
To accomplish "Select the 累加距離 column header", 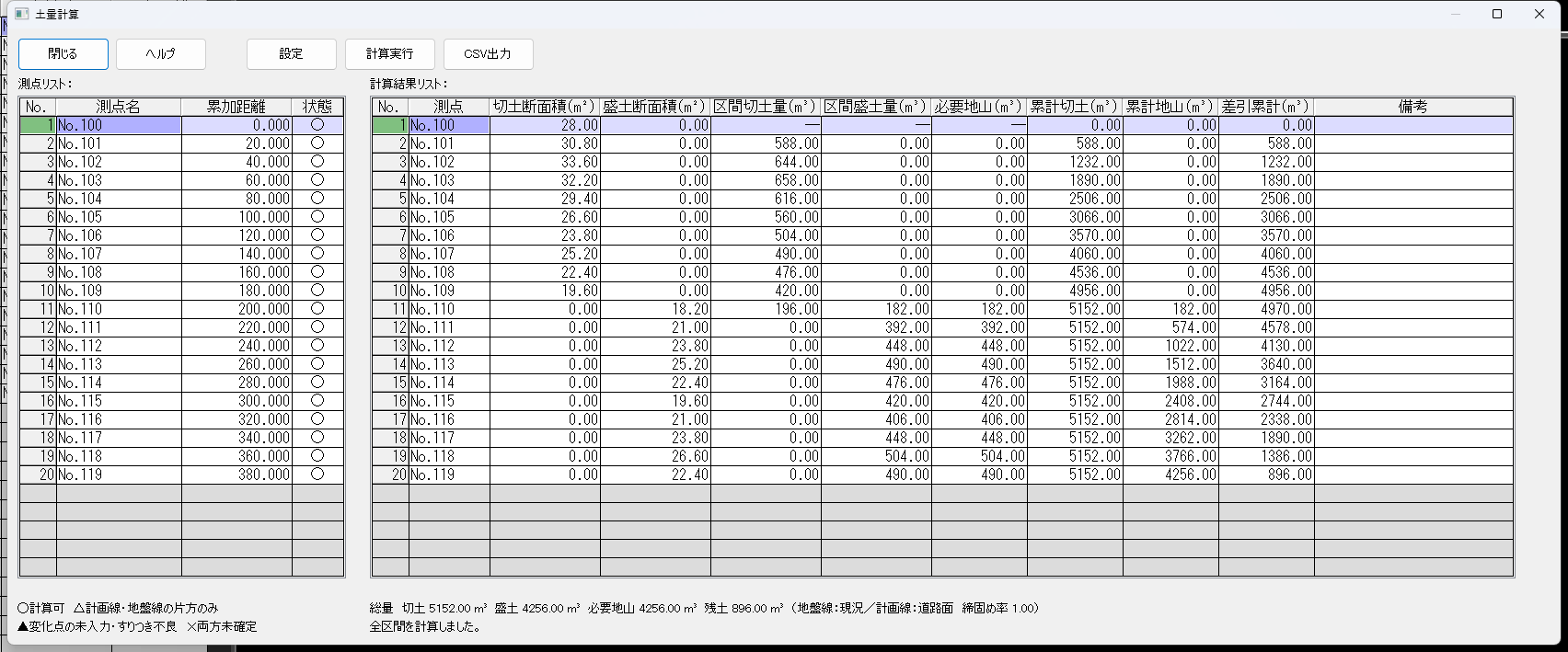I will (x=236, y=107).
